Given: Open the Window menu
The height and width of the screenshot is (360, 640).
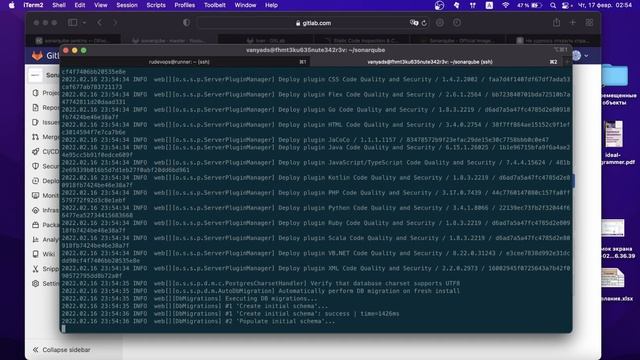Looking at the screenshot, I should (x=245, y=5).
